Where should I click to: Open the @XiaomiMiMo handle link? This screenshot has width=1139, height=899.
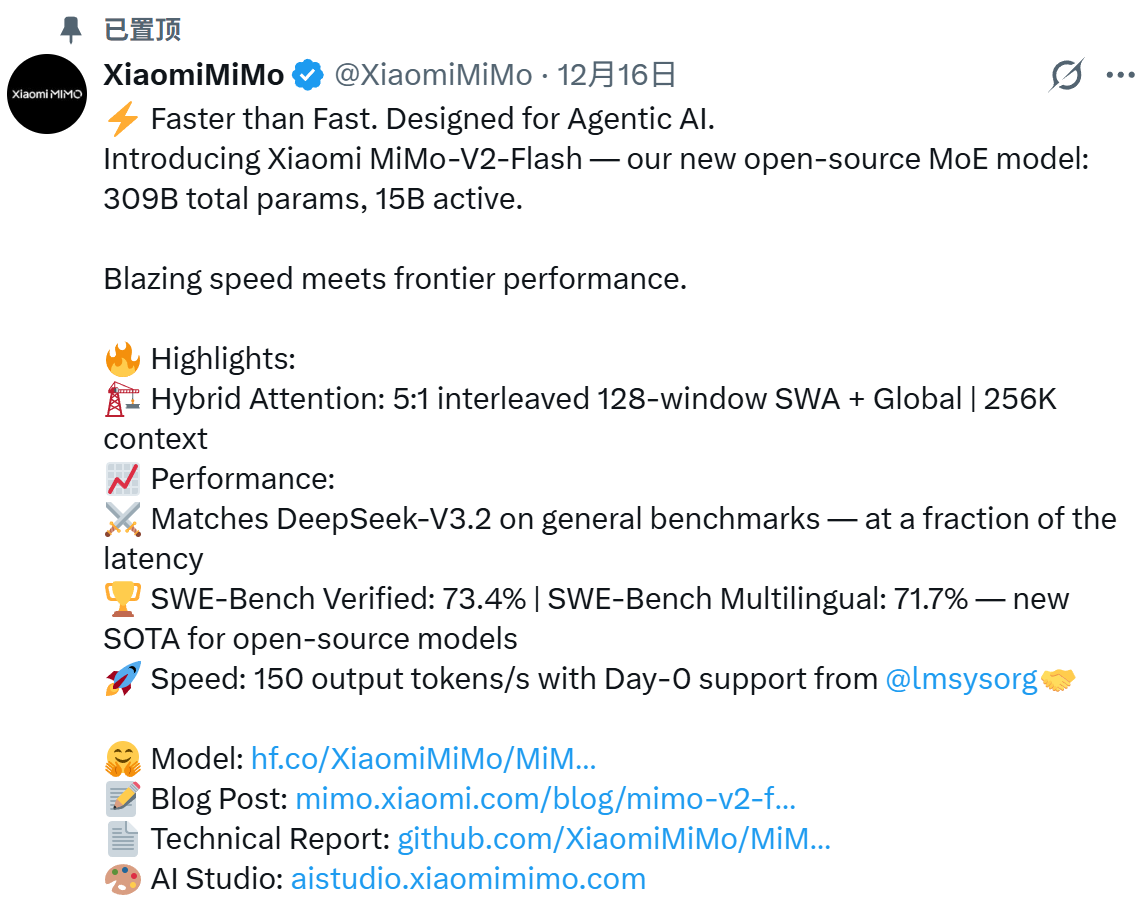(434, 75)
